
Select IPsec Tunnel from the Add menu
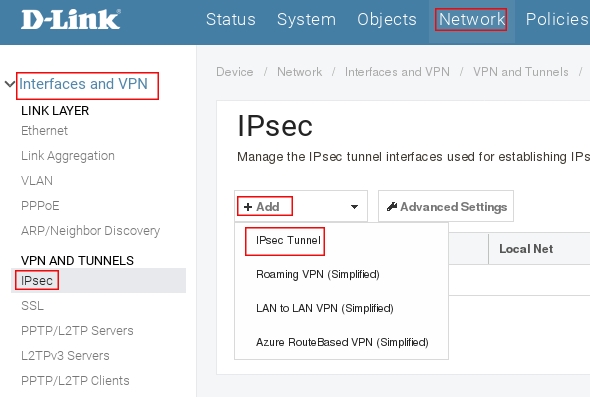(x=288, y=240)
